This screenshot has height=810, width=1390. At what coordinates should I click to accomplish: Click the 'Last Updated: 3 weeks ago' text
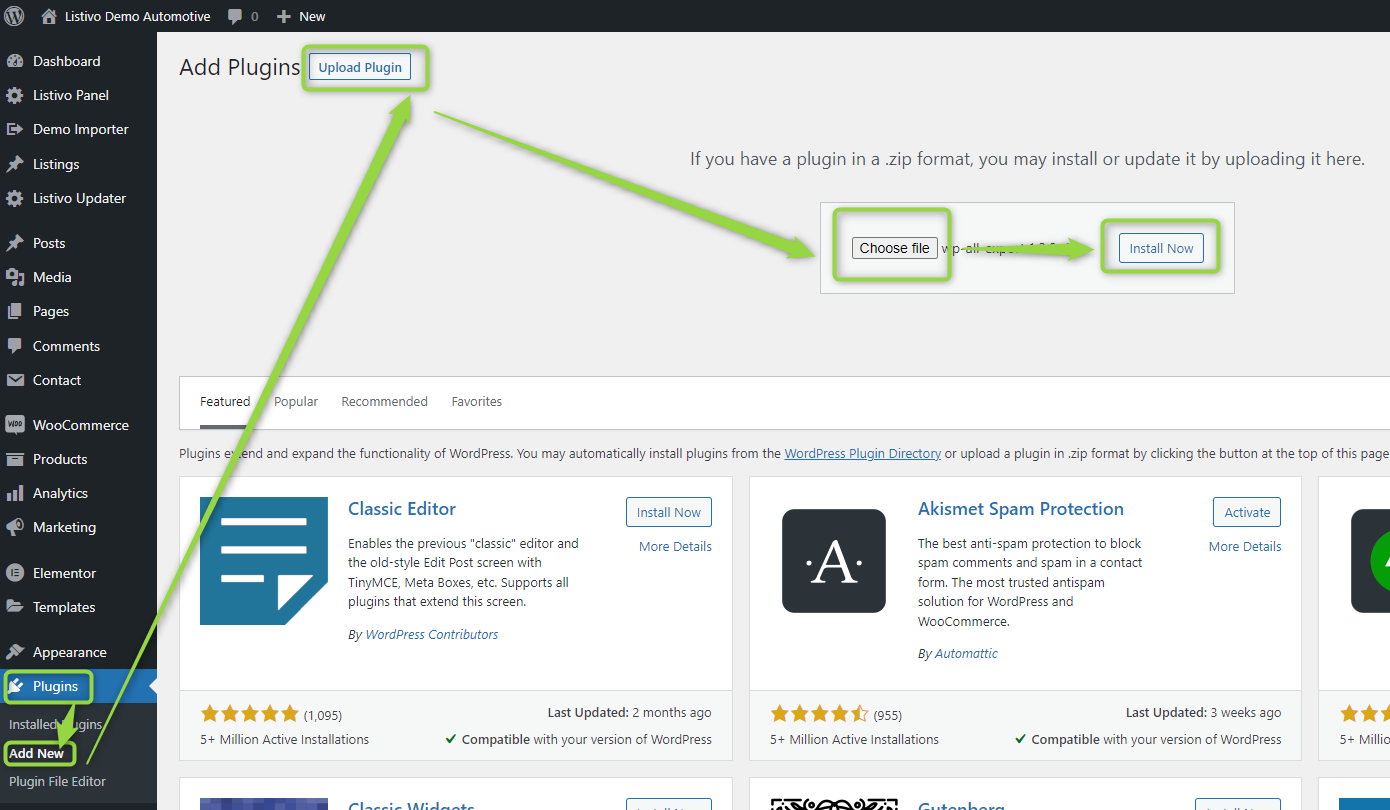(x=1204, y=713)
